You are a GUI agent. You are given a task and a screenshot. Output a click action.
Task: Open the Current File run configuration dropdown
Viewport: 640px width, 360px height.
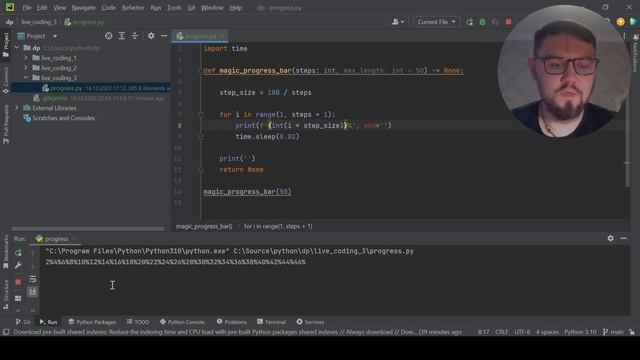pos(436,22)
